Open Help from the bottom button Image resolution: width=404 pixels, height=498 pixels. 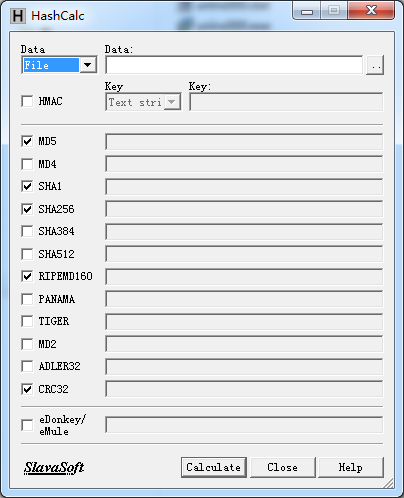(351, 467)
